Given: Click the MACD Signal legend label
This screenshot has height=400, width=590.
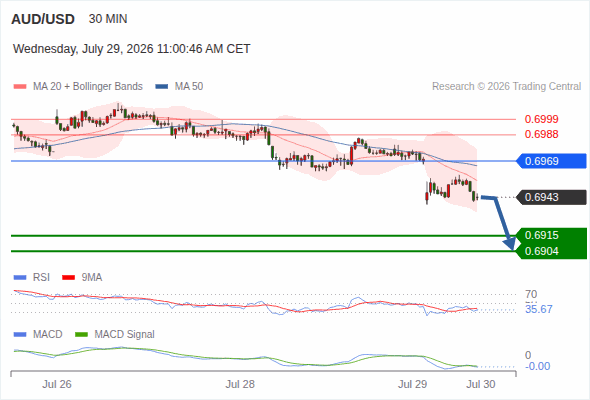Looking at the screenshot, I should (x=125, y=335).
